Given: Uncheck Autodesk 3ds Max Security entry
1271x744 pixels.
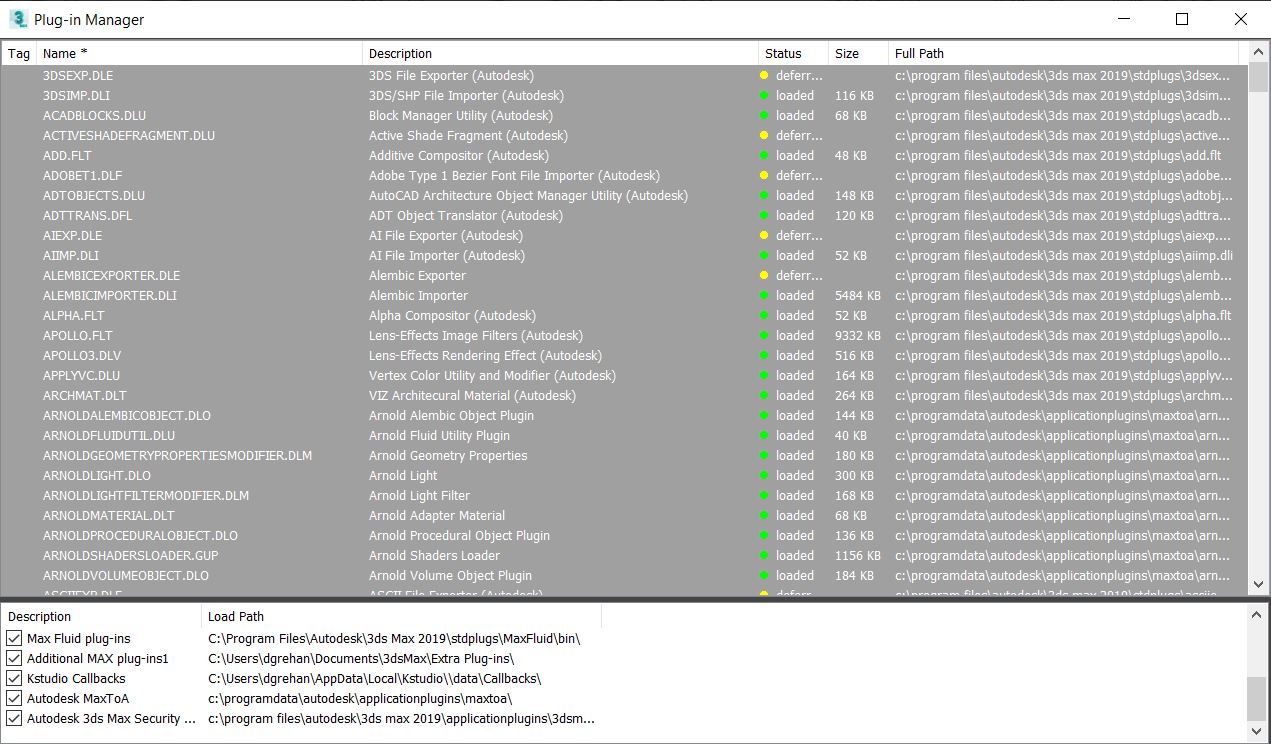Looking at the screenshot, I should [x=13, y=718].
